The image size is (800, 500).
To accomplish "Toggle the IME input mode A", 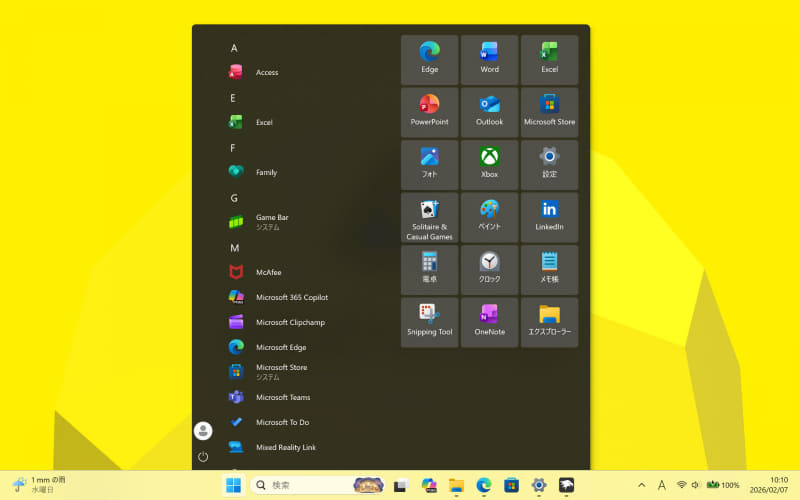I will click(661, 485).
